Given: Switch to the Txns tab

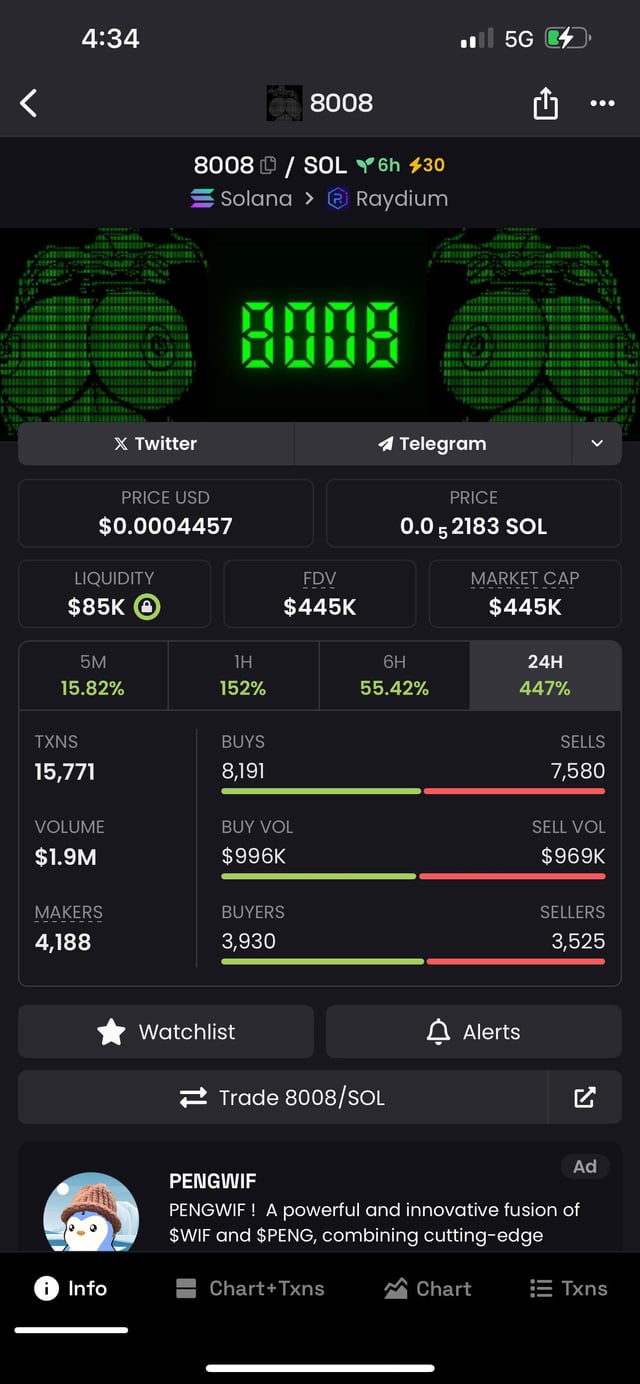Looking at the screenshot, I should (x=568, y=1289).
